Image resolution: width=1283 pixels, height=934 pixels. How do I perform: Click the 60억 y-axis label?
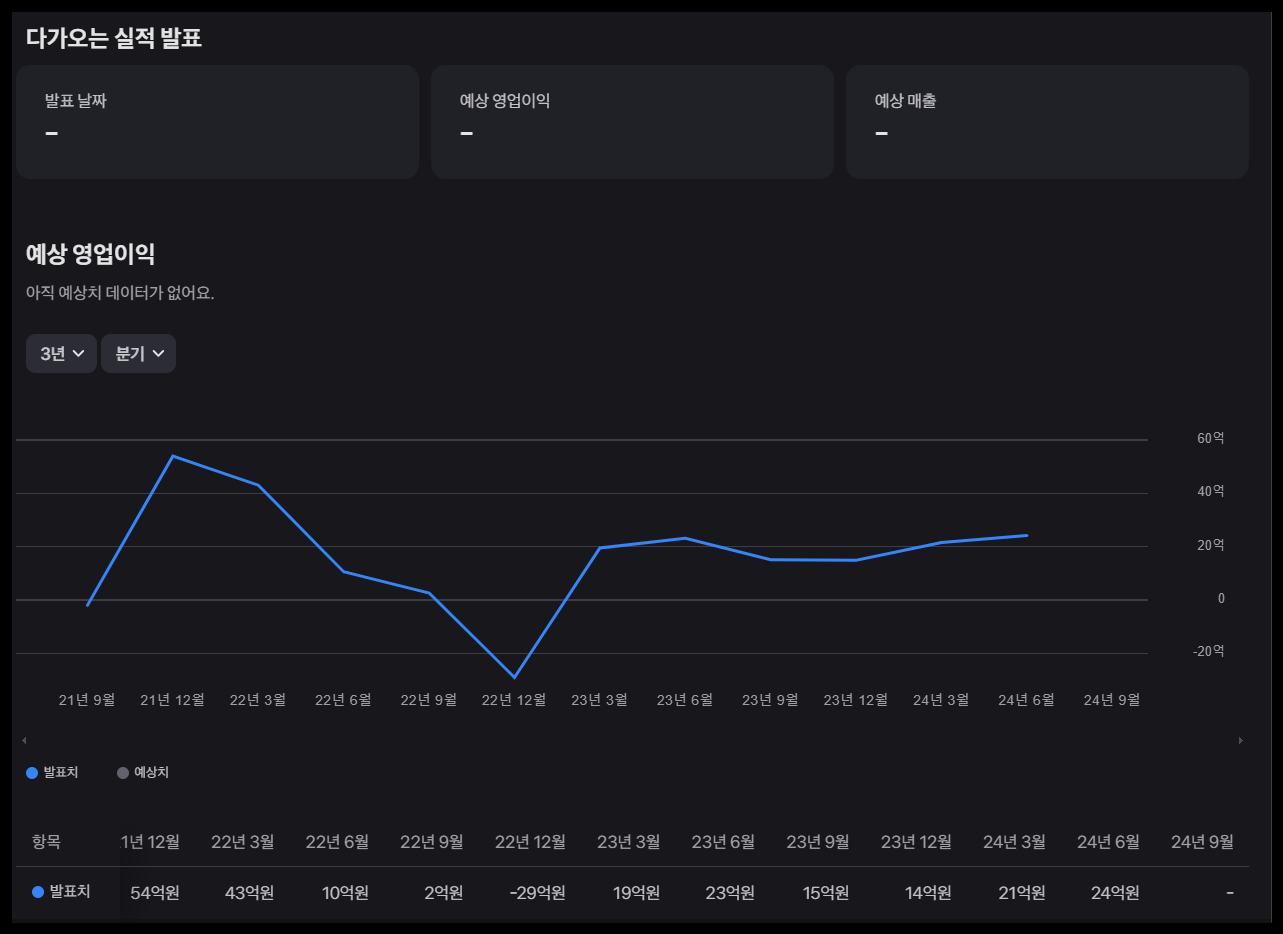click(x=1211, y=438)
